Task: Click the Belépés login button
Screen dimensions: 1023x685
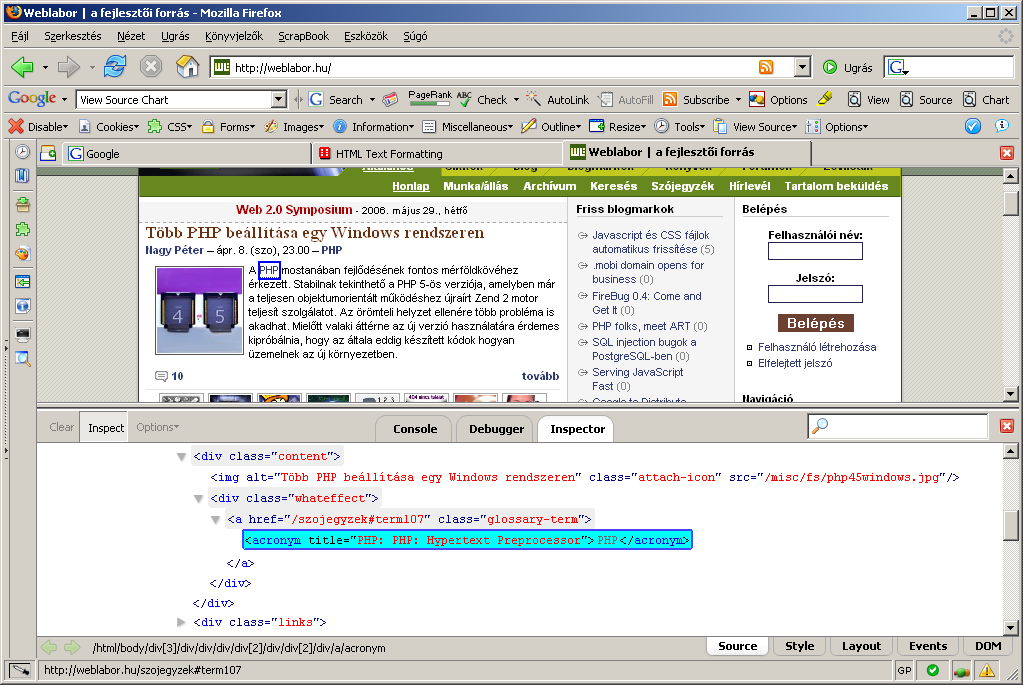Action: click(x=816, y=323)
